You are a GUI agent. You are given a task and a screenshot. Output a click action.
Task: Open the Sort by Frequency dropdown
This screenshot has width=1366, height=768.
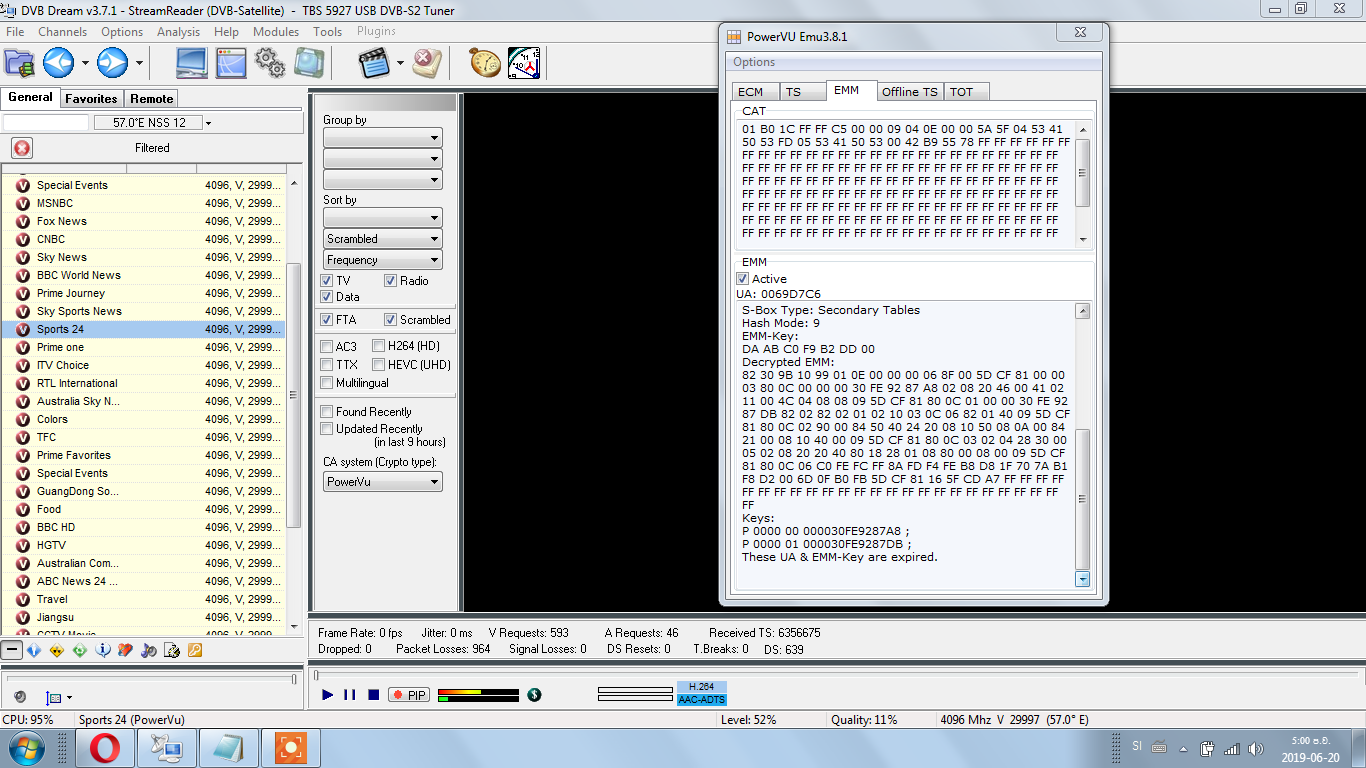[382, 260]
